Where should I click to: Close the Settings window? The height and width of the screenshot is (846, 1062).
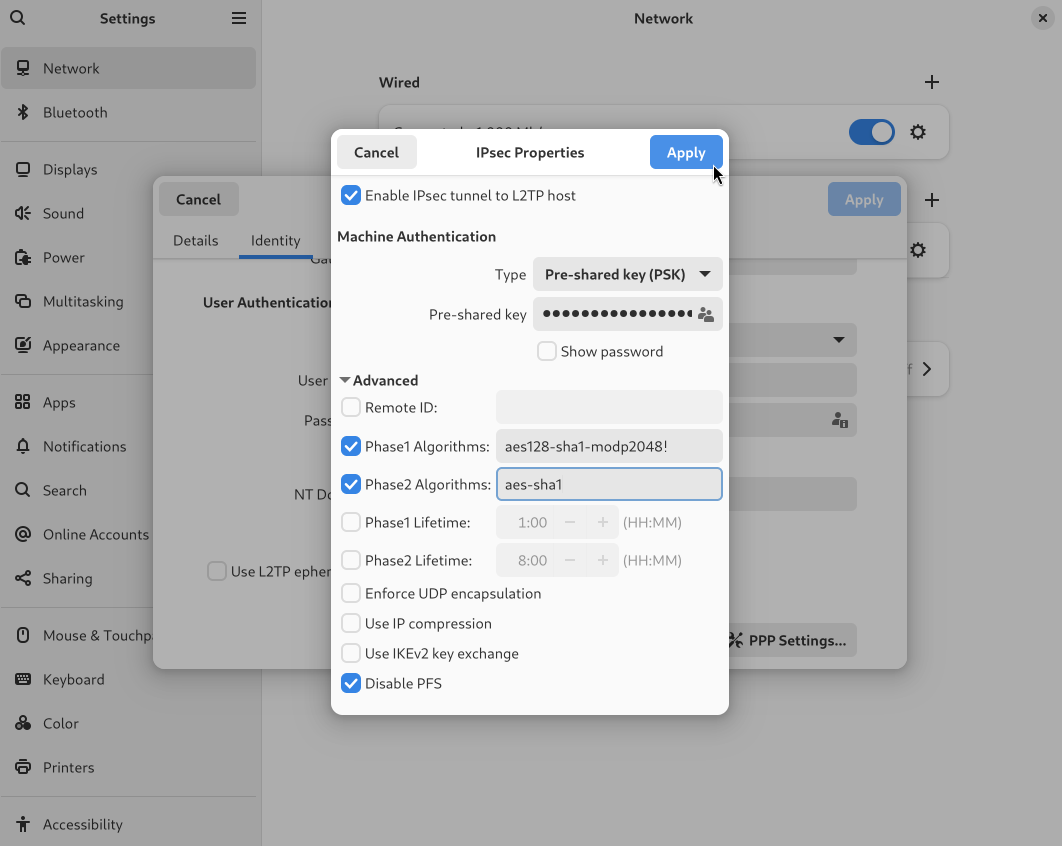(x=1042, y=18)
